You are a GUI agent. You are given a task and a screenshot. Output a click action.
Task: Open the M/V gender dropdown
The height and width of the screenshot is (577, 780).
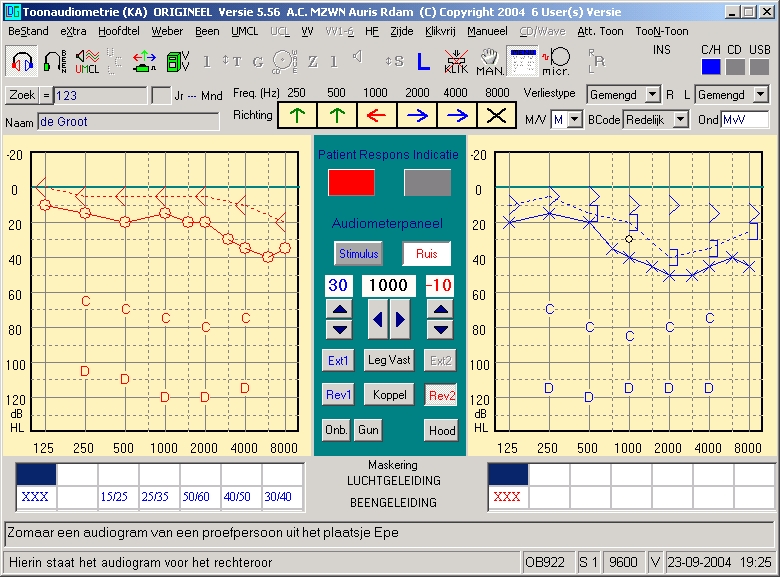click(574, 120)
